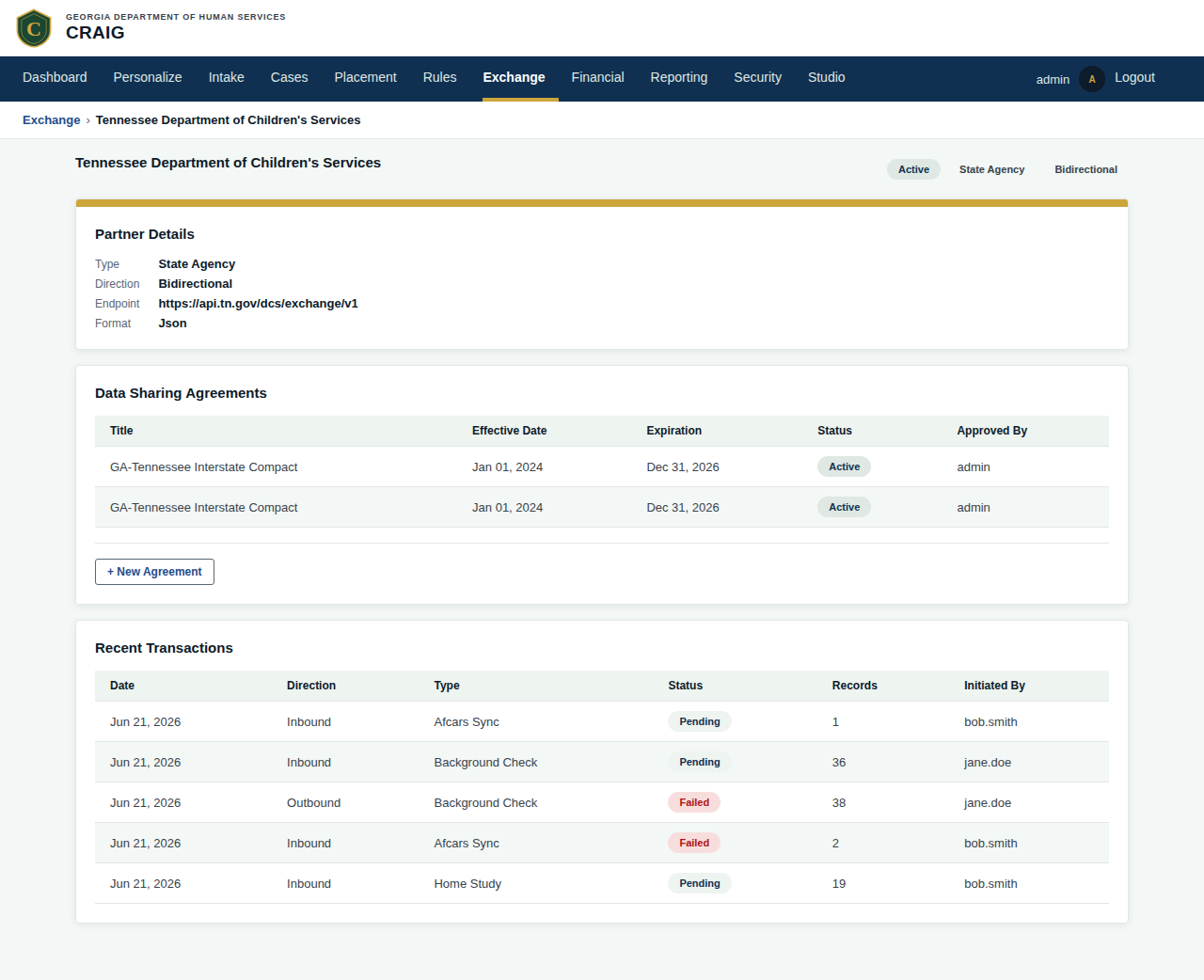The width and height of the screenshot is (1204, 980).
Task: Click the Date column header in transactions
Action: [x=122, y=686]
